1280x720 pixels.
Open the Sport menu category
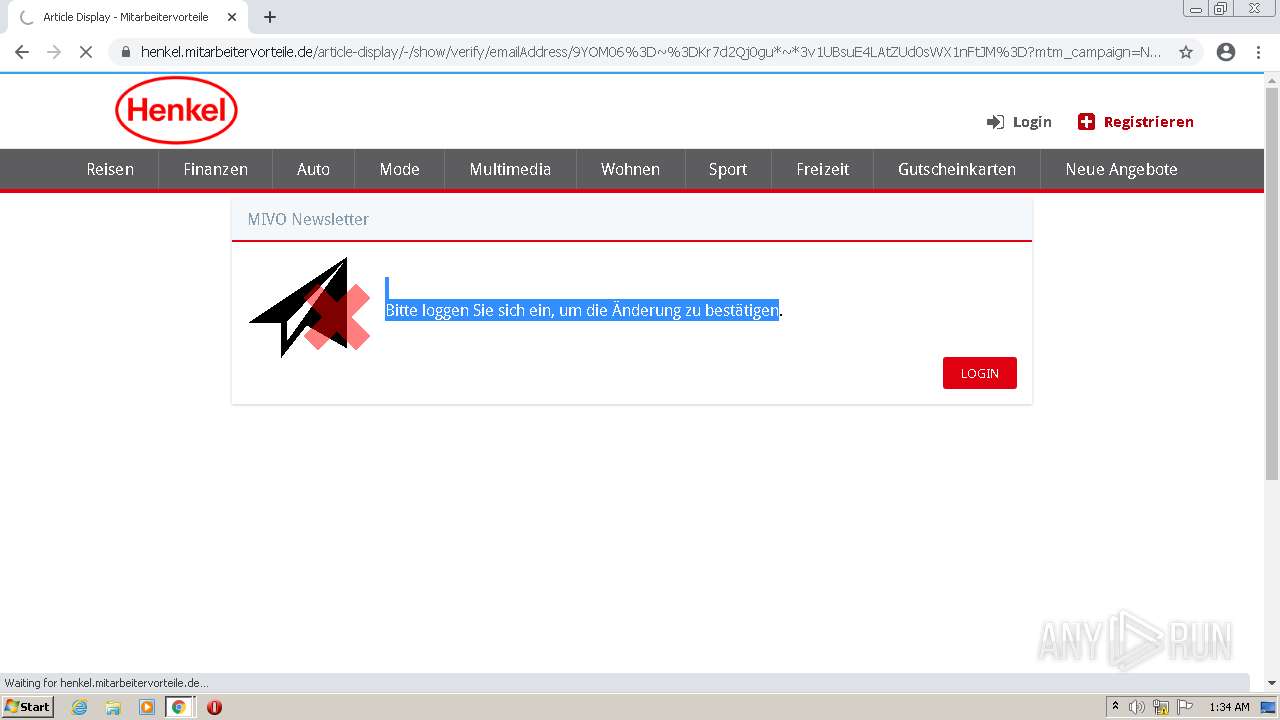728,169
